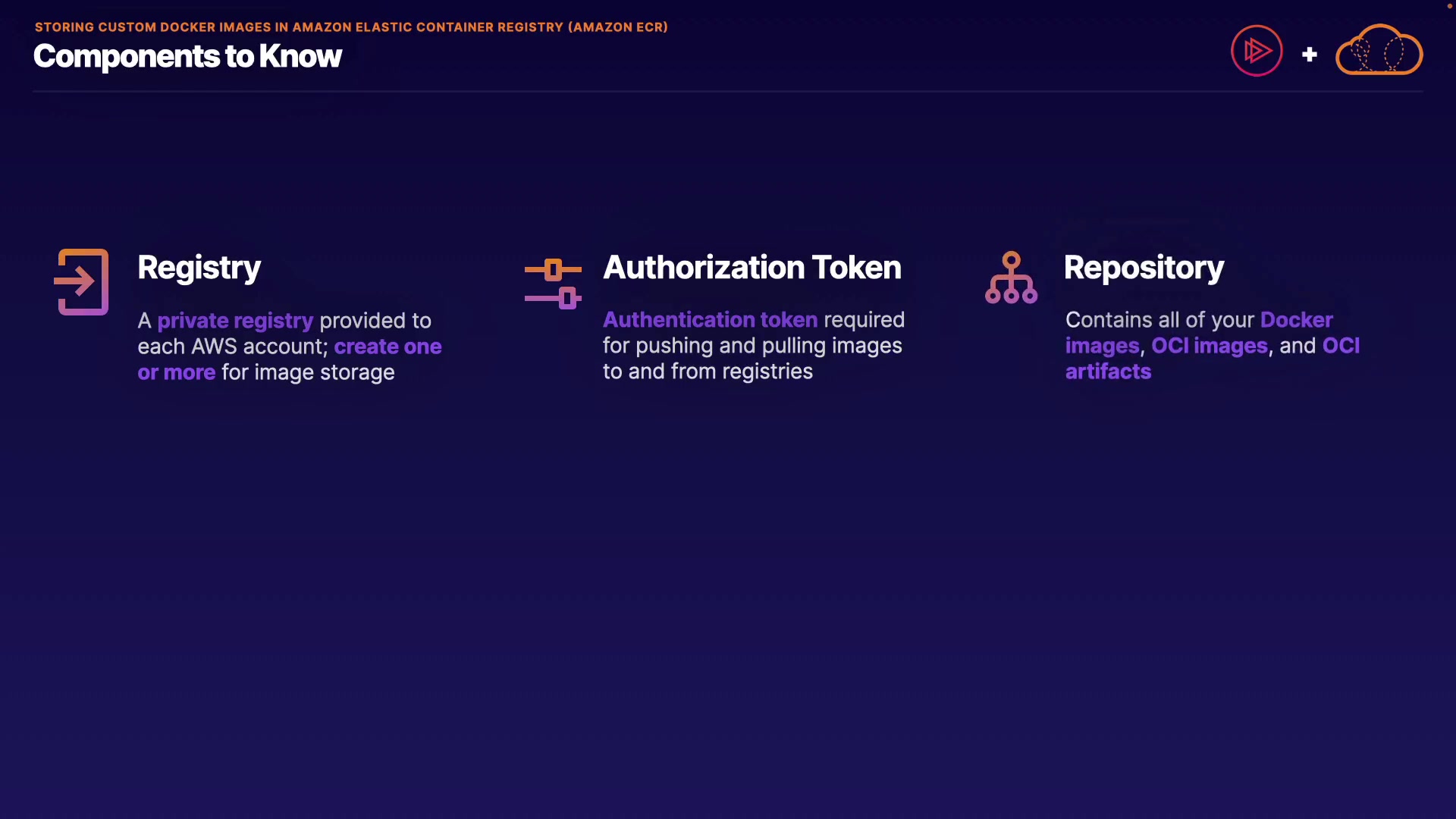Viewport: 1456px width, 819px height.
Task: Click the "Repository" heading
Action: (x=1144, y=268)
